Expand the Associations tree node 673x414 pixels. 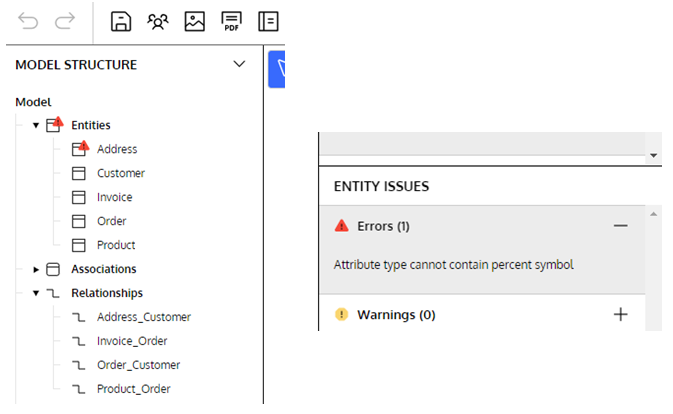coord(36,269)
